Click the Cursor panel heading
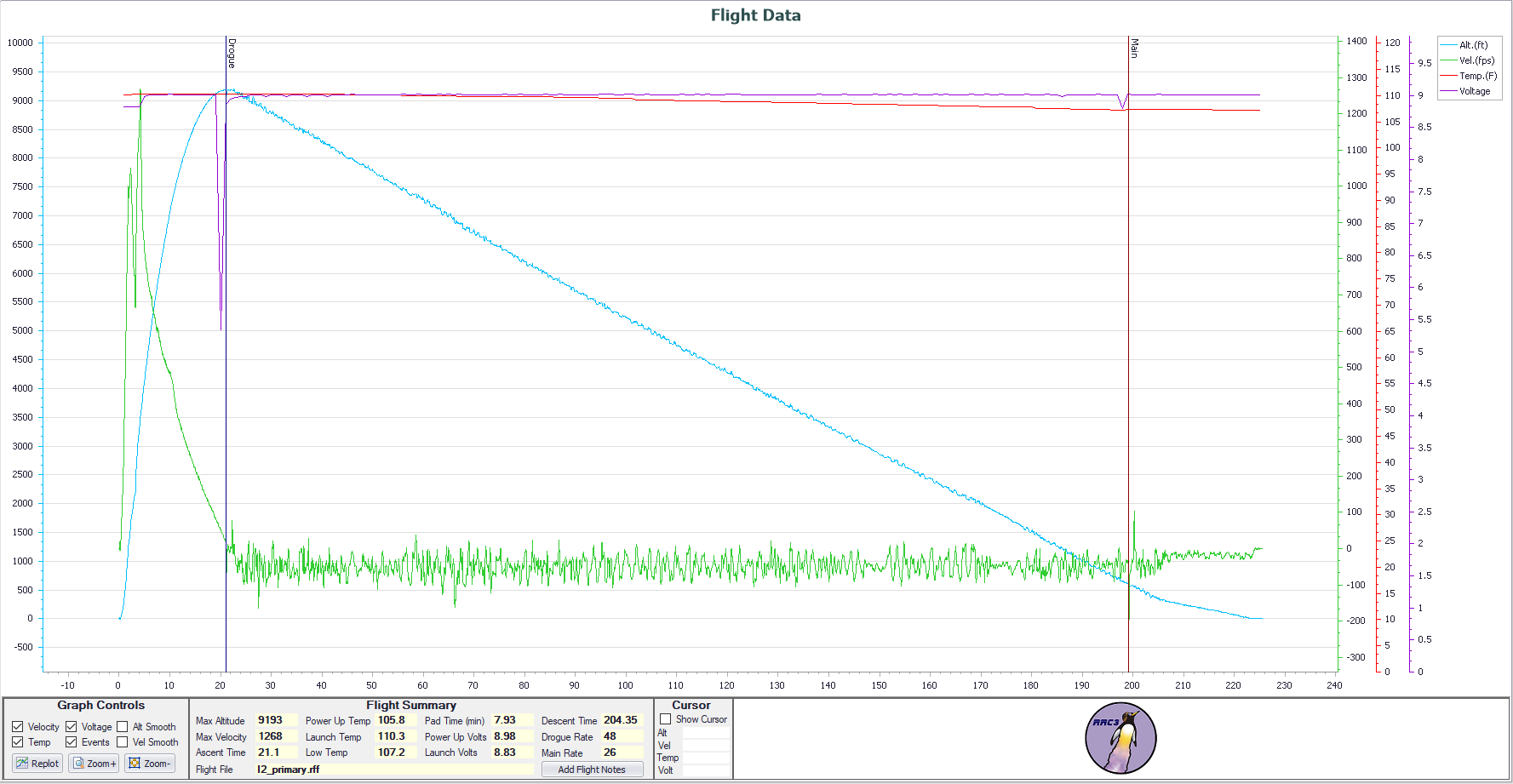The width and height of the screenshot is (1513, 784). [x=691, y=705]
